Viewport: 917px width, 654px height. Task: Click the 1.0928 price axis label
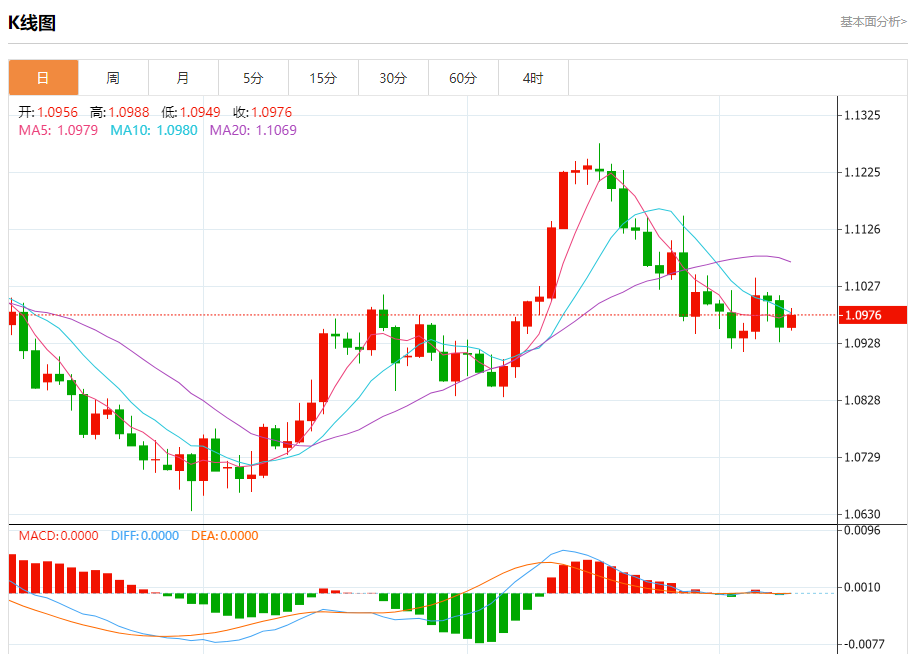pyautogui.click(x=862, y=343)
